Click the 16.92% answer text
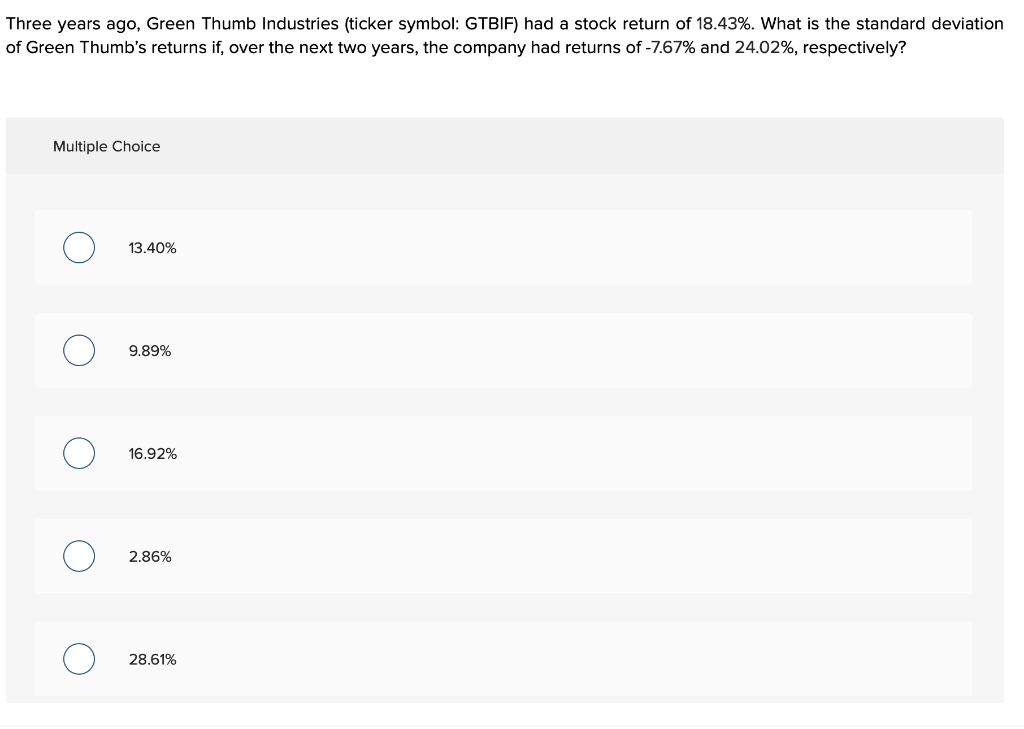Image resolution: width=1024 pixels, height=729 pixels. tap(153, 454)
